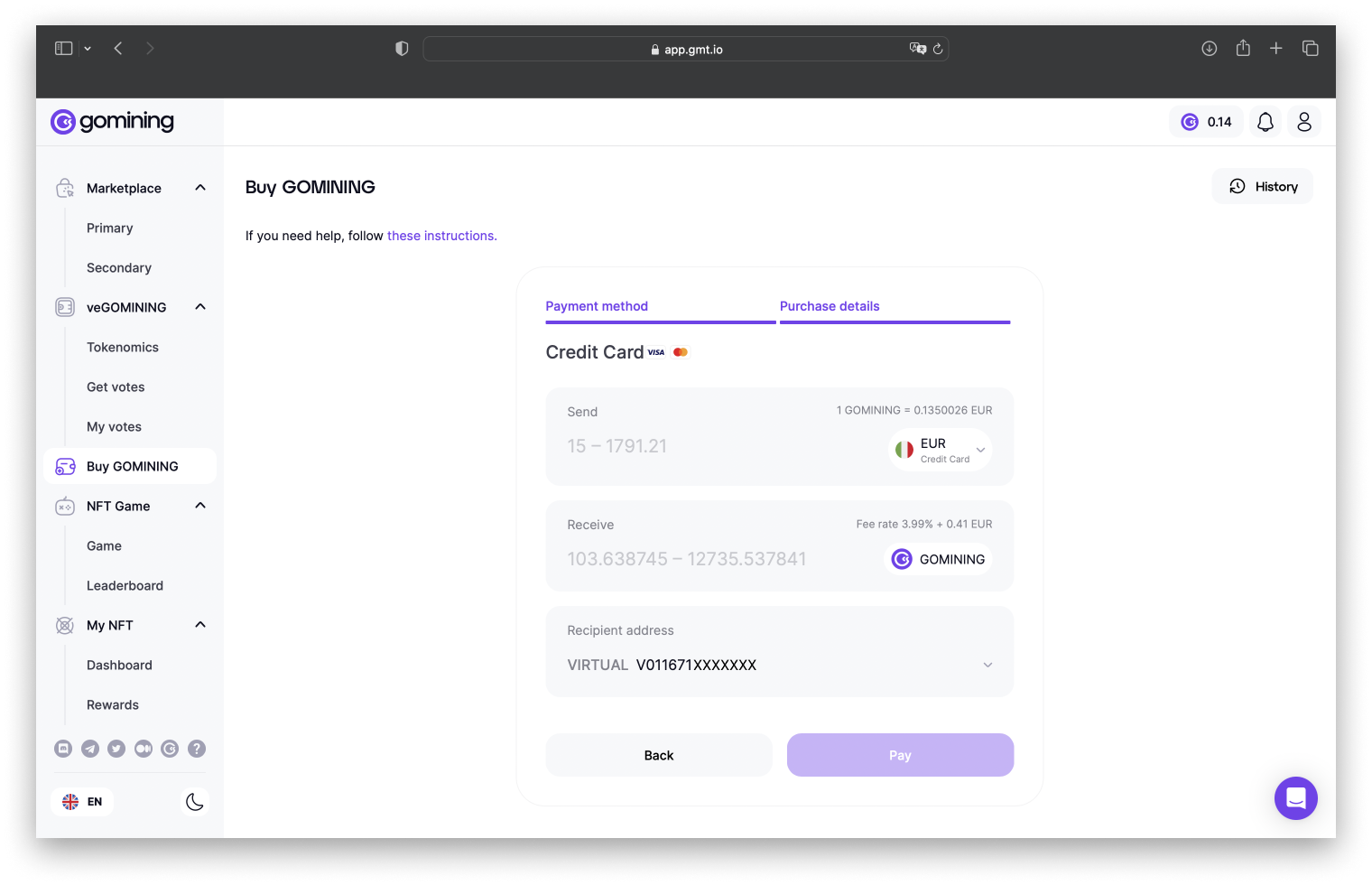Collapse the Marketplace section

[x=200, y=188]
